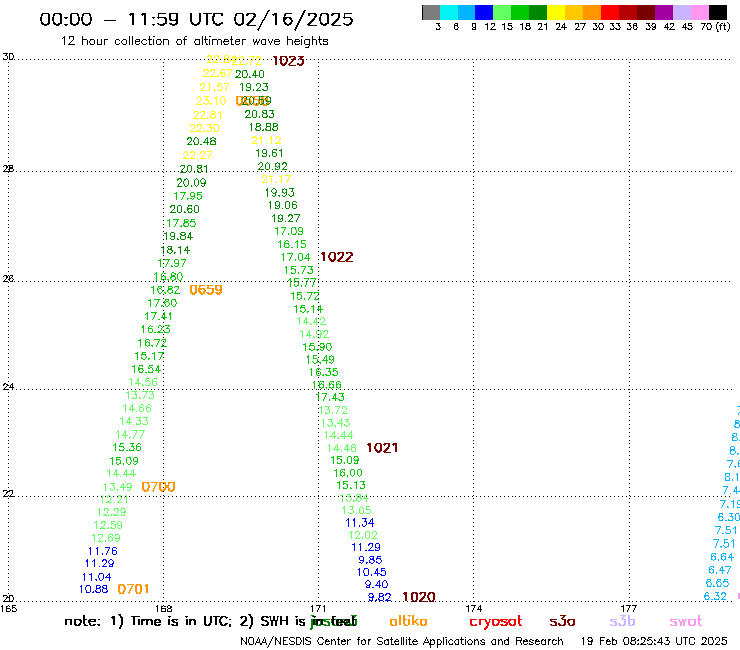Click the time stamp 1020

coord(419,597)
